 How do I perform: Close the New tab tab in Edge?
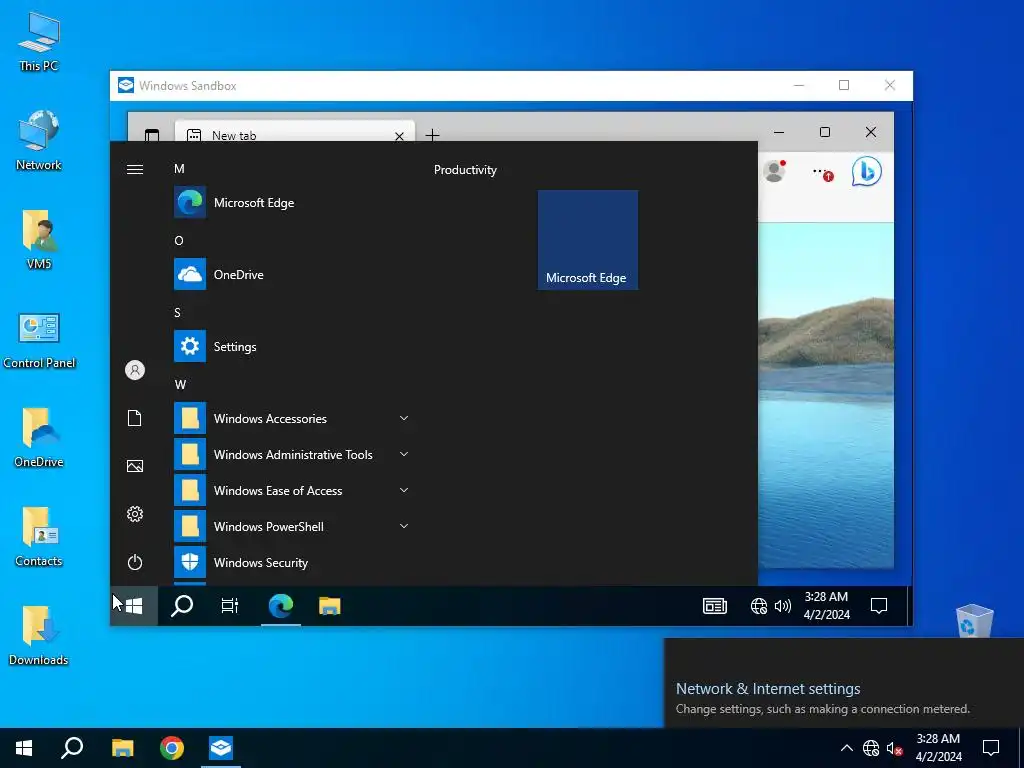[399, 136]
